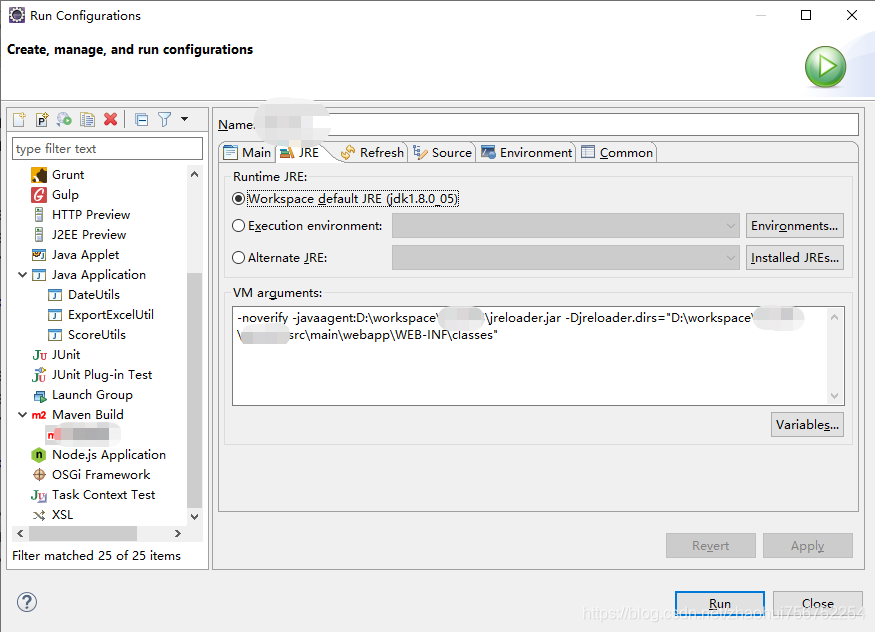Run the configuration with Run button
The image size is (875, 632).
coord(720,604)
